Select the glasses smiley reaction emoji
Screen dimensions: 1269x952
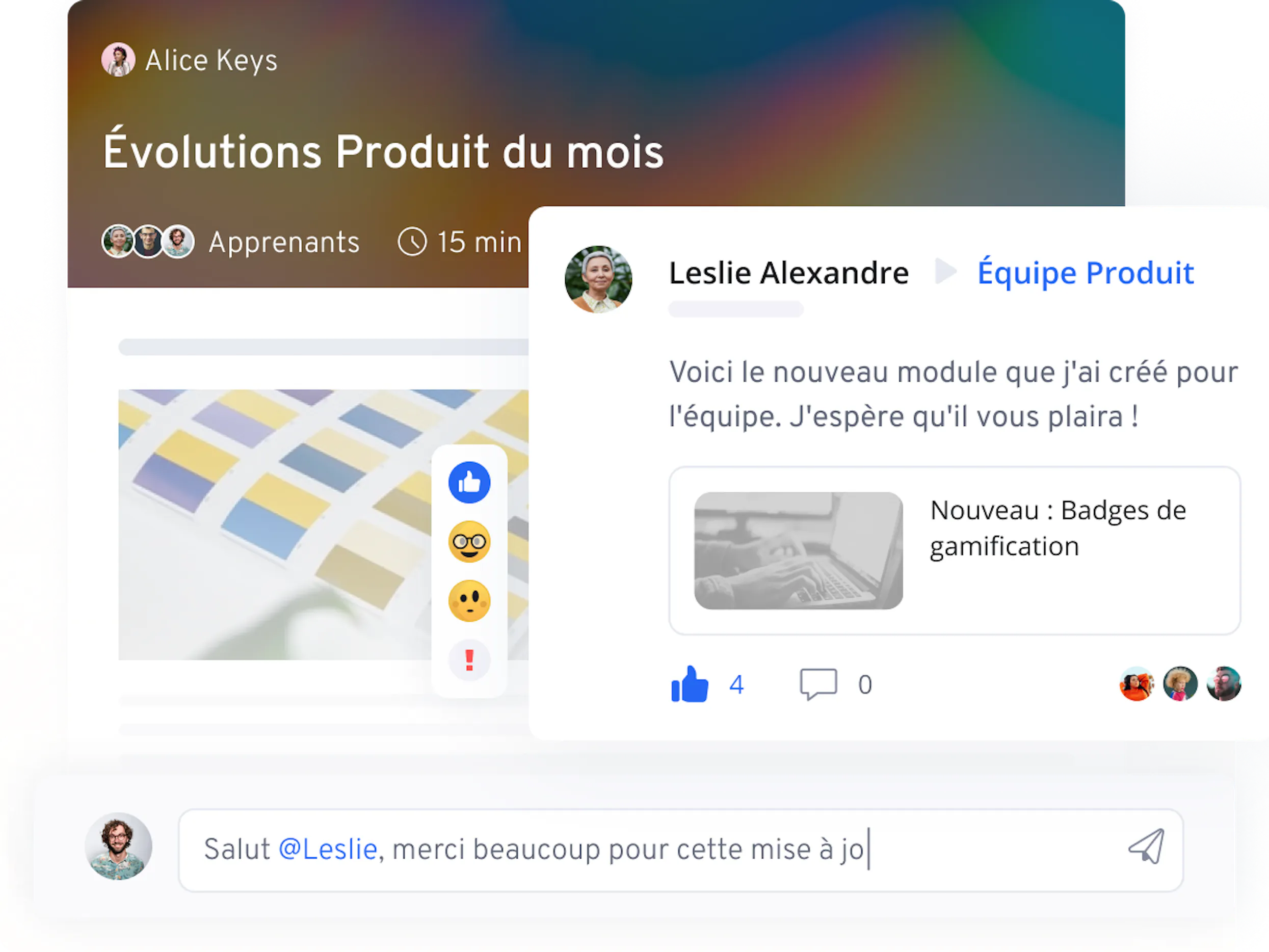point(469,542)
